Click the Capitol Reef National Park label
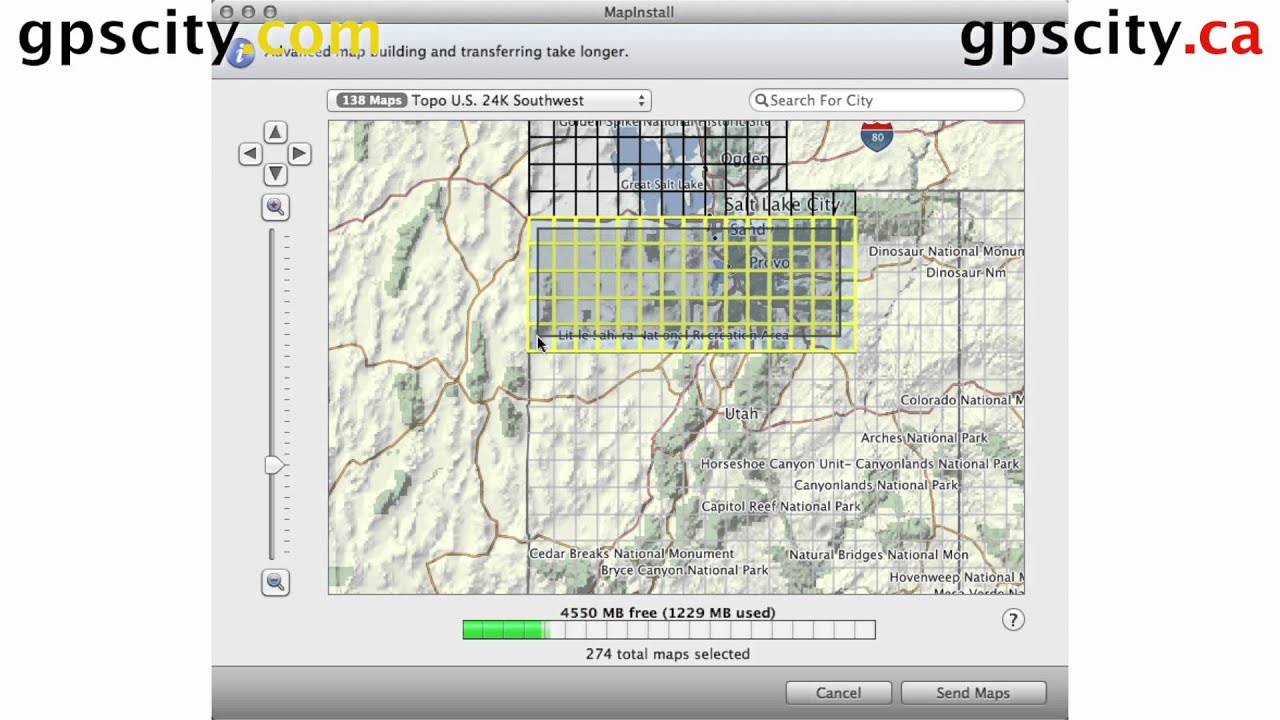 click(x=781, y=507)
